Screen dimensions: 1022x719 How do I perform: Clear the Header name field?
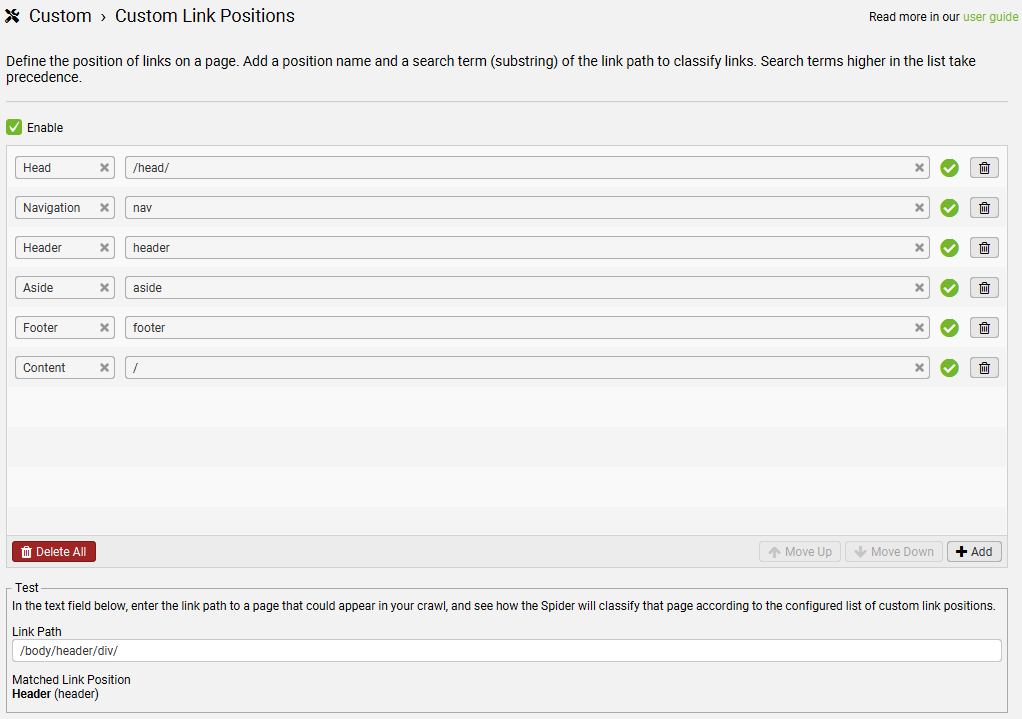coord(104,248)
